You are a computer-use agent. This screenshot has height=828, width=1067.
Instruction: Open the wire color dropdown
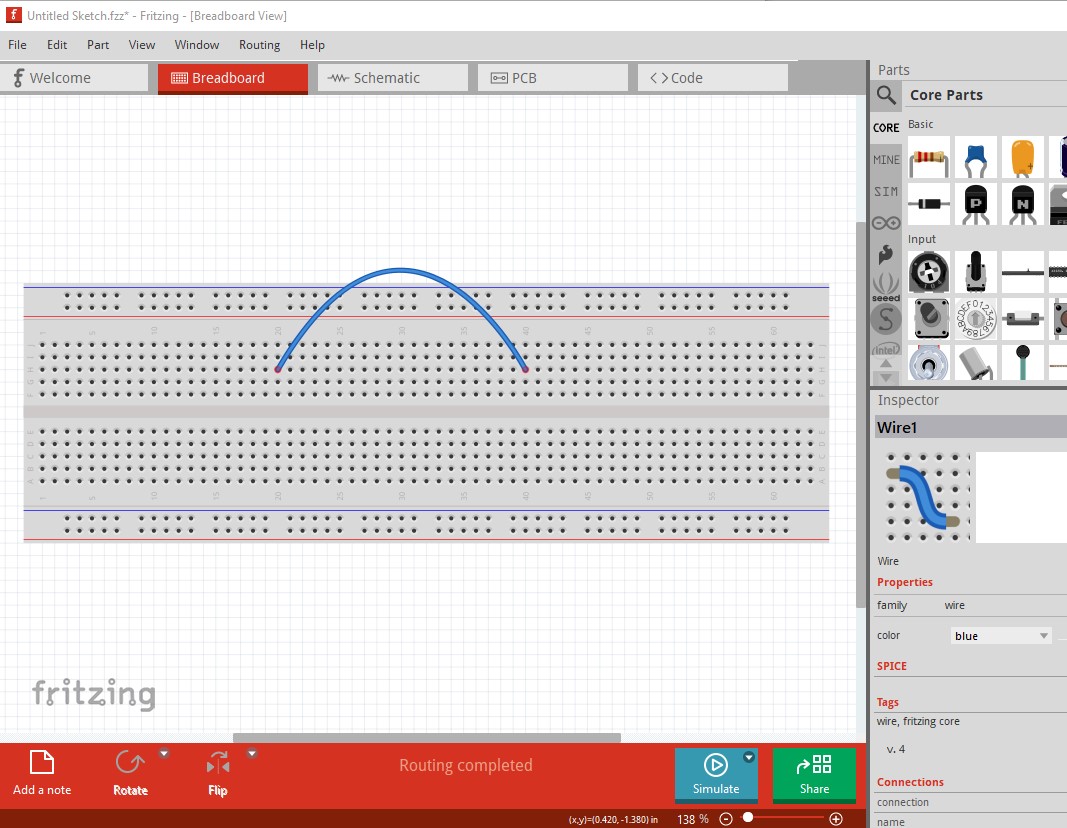click(x=1002, y=636)
